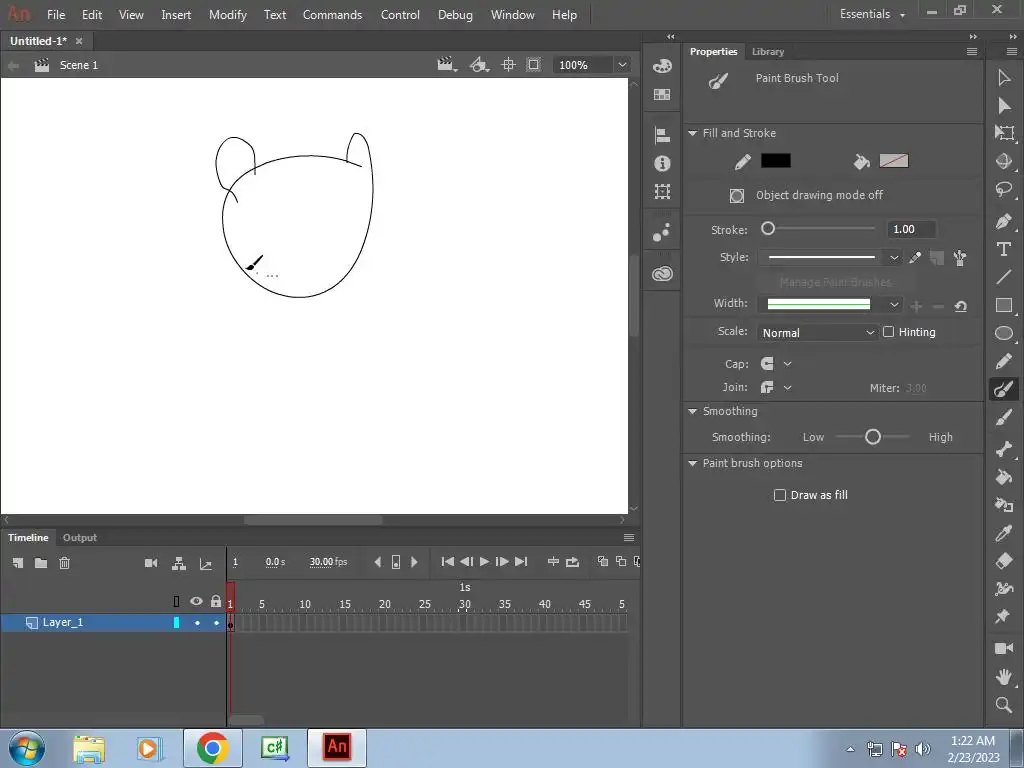The image size is (1024, 768).
Task: Collapse the Fill and Stroke section
Action: point(692,133)
